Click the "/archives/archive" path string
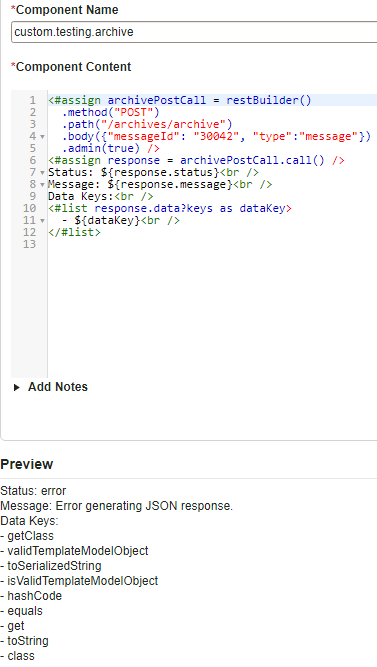 pos(163,124)
